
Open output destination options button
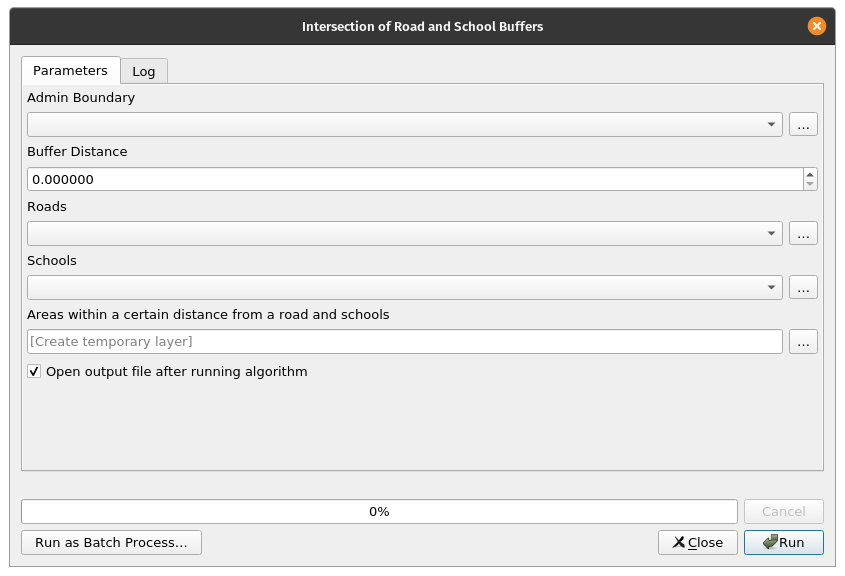(x=803, y=341)
